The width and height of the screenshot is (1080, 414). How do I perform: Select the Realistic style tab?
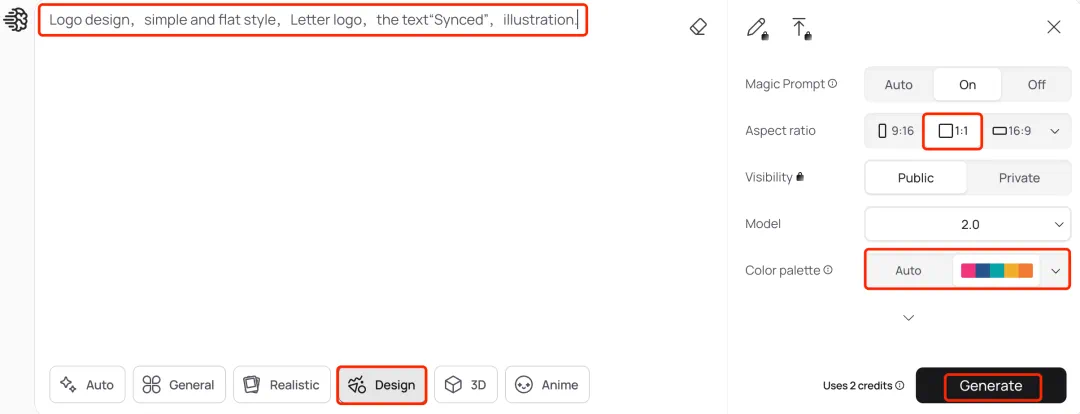pos(283,385)
